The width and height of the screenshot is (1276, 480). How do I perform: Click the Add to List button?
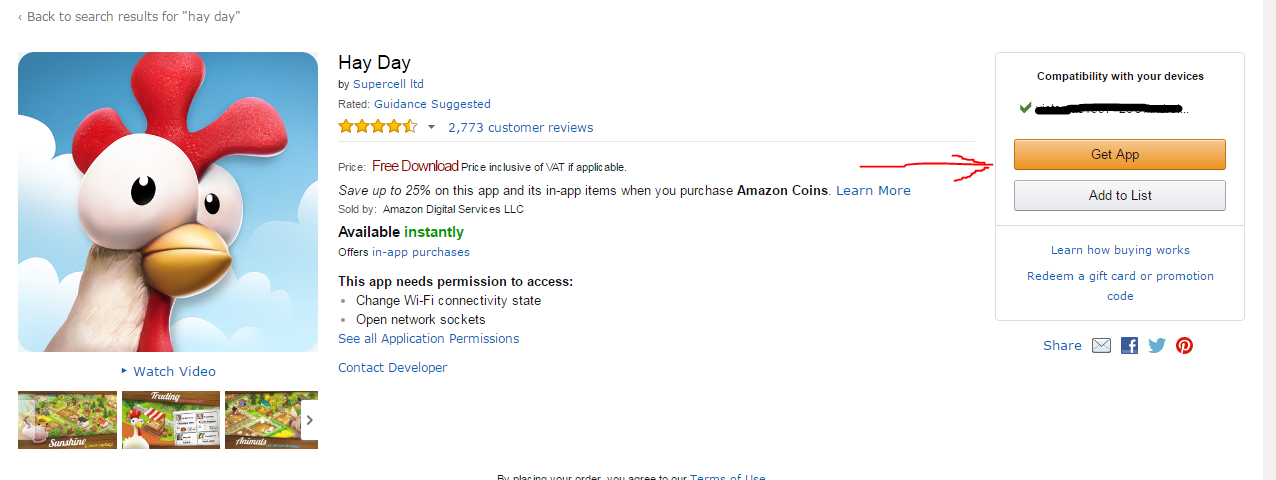[x=1120, y=195]
